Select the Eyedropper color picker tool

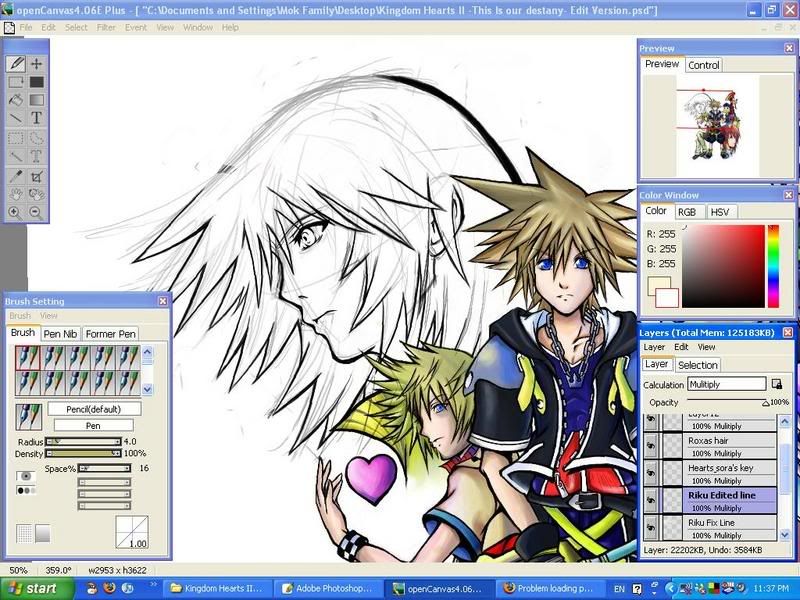pos(16,177)
